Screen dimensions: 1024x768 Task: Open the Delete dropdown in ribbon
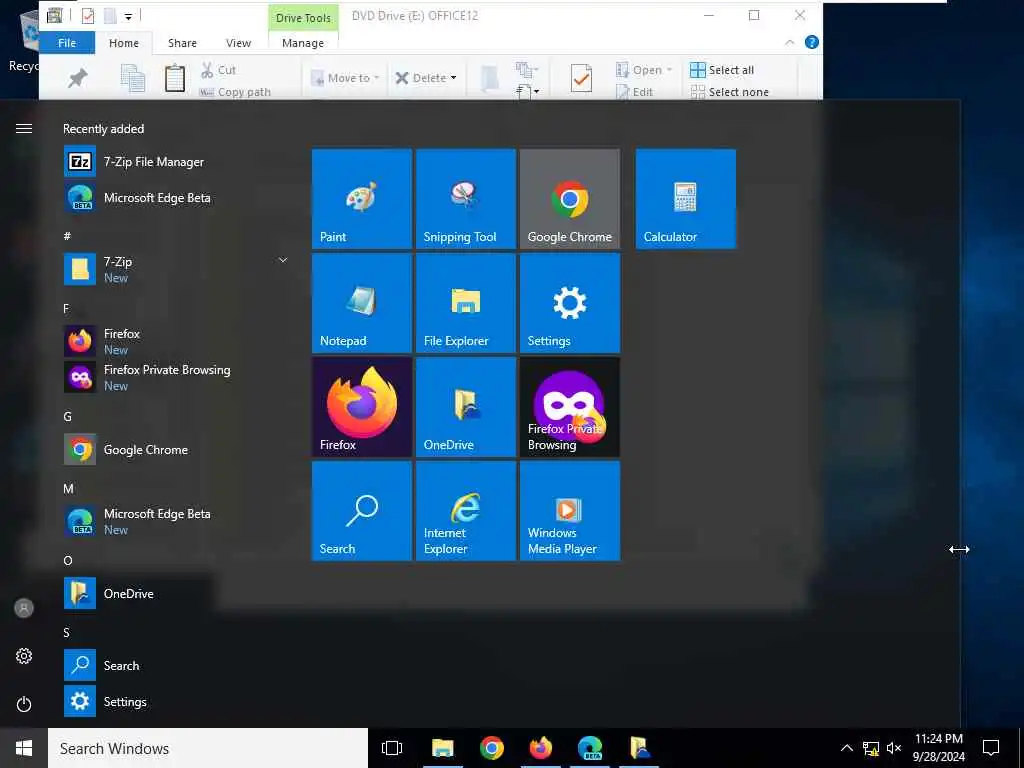(x=426, y=78)
